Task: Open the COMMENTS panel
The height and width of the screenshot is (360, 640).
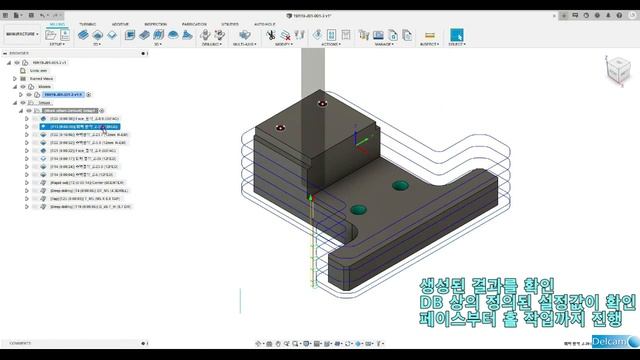Action: [20, 343]
